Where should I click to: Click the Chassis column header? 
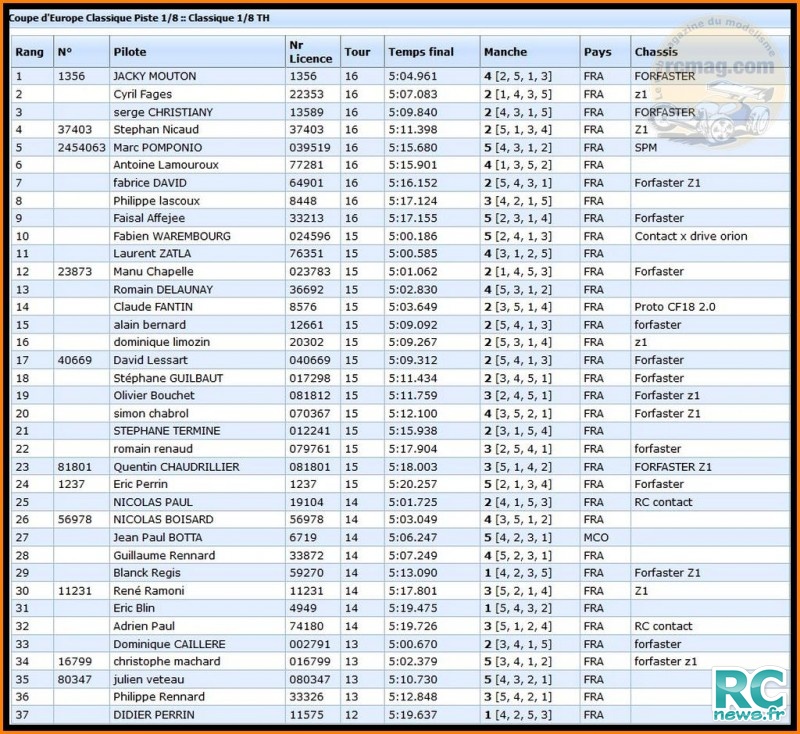(x=656, y=52)
